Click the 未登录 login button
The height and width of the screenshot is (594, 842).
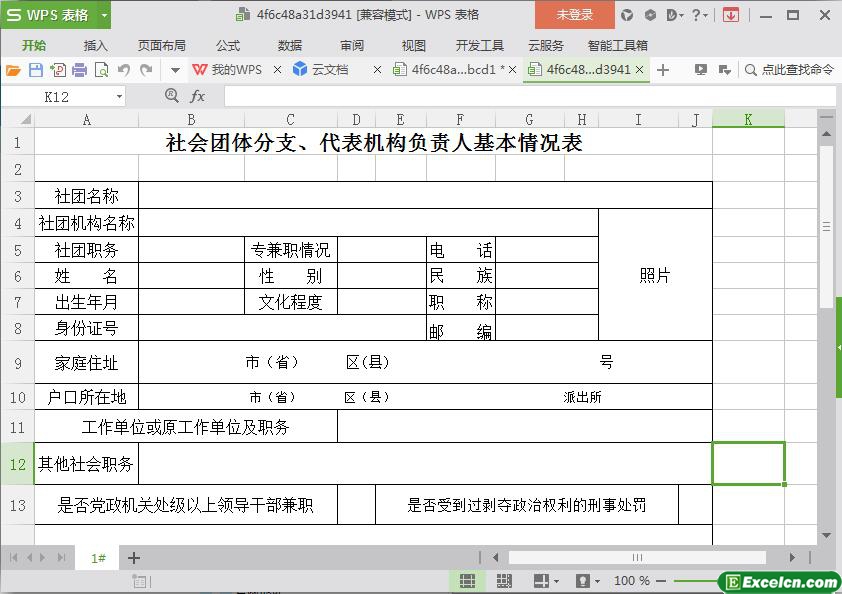click(575, 15)
